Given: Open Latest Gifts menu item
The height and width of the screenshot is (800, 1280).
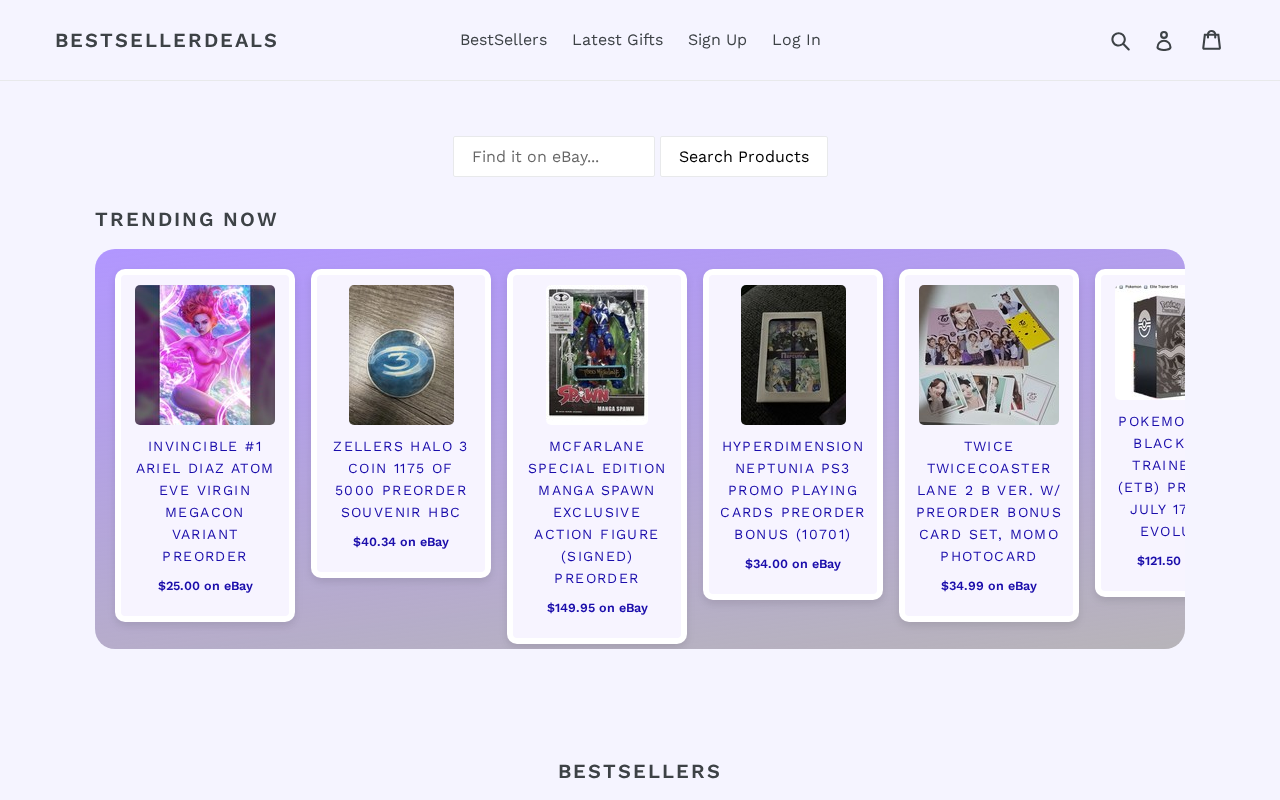Looking at the screenshot, I should point(617,40).
